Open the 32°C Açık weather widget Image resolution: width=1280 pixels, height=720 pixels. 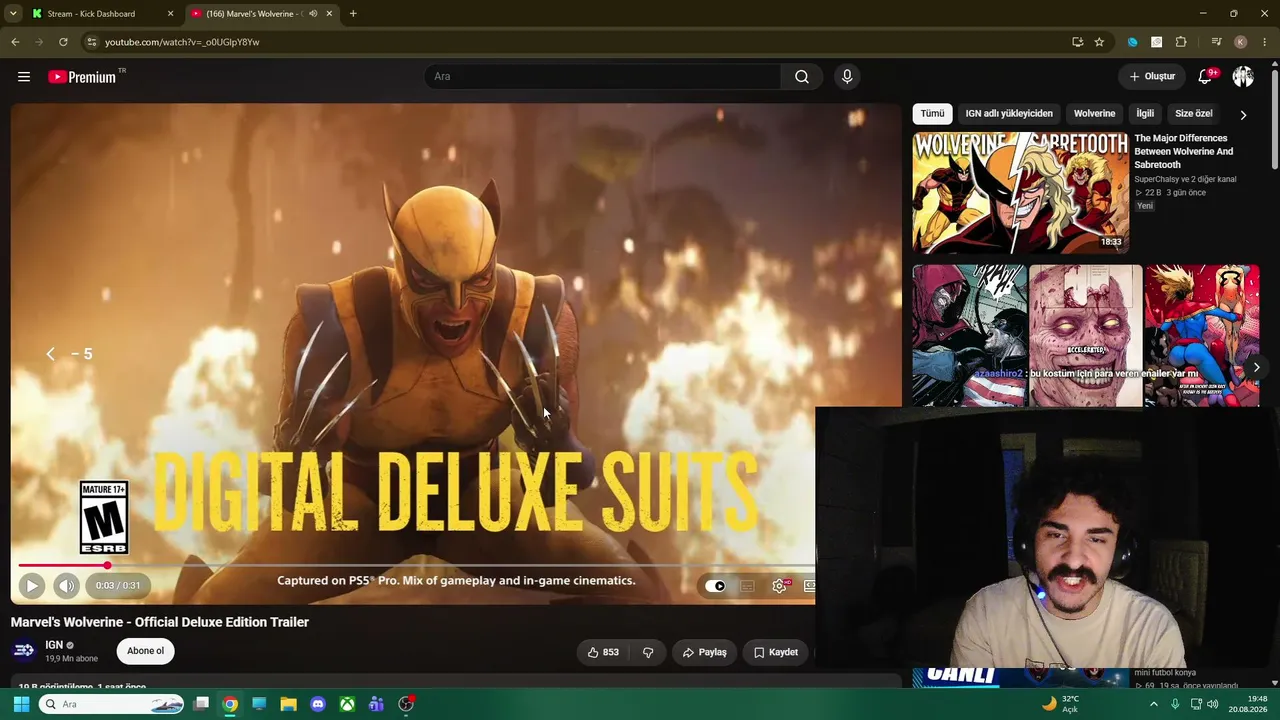coord(1061,704)
